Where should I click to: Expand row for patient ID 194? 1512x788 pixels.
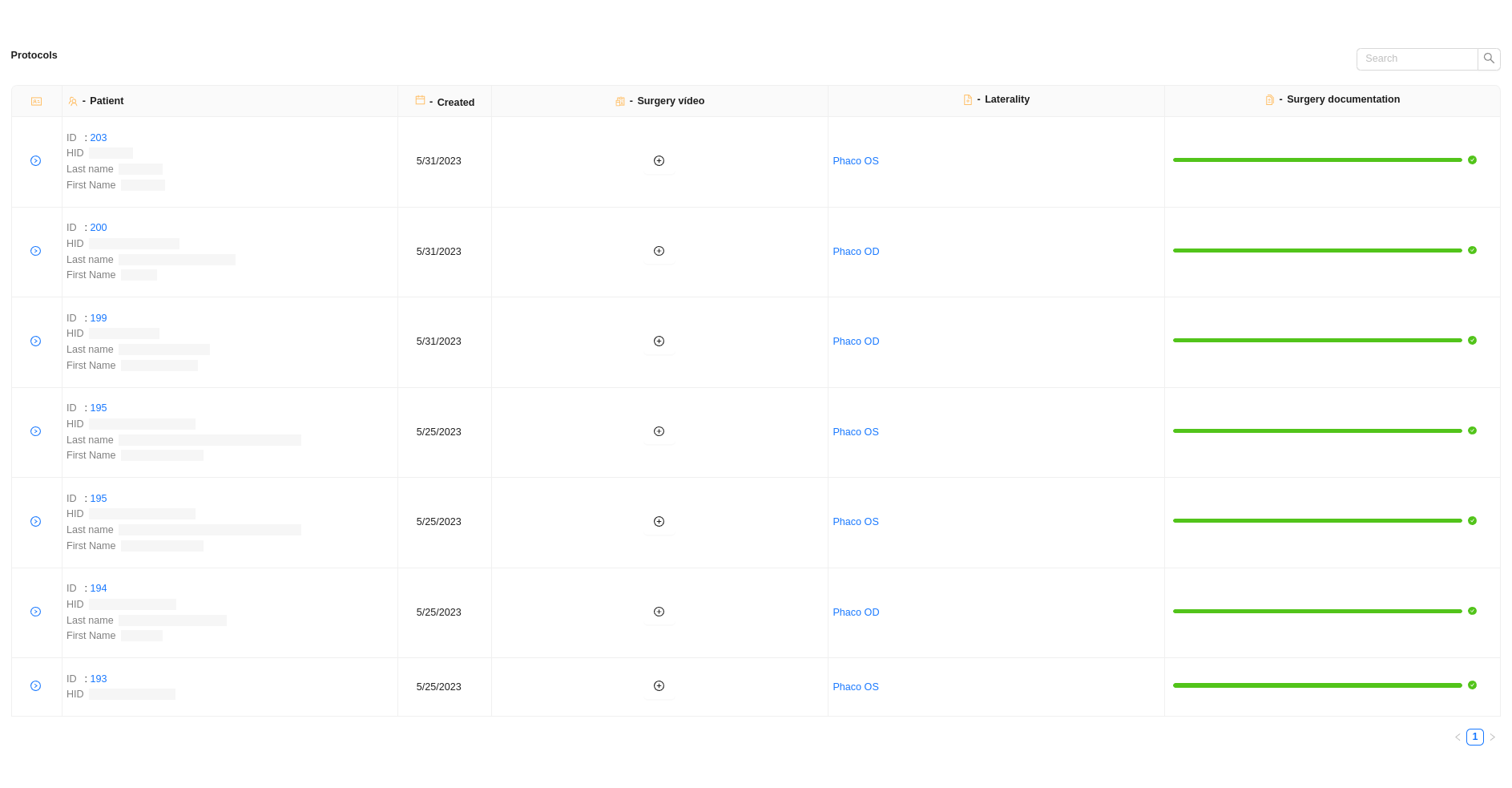coord(36,612)
